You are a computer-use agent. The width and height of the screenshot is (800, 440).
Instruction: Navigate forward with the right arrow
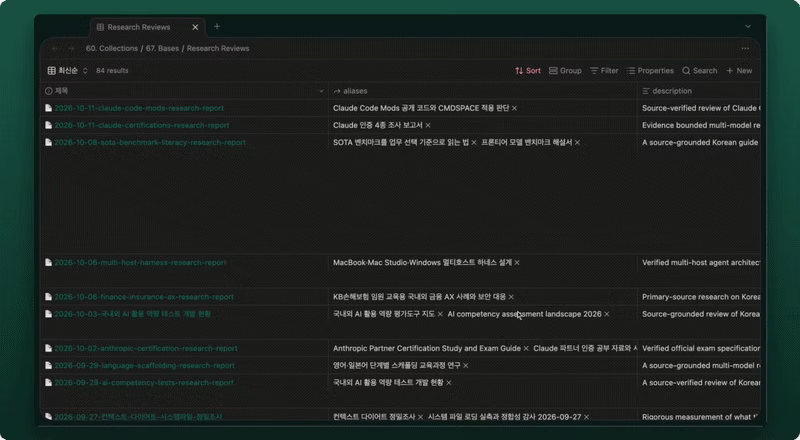click(x=71, y=48)
